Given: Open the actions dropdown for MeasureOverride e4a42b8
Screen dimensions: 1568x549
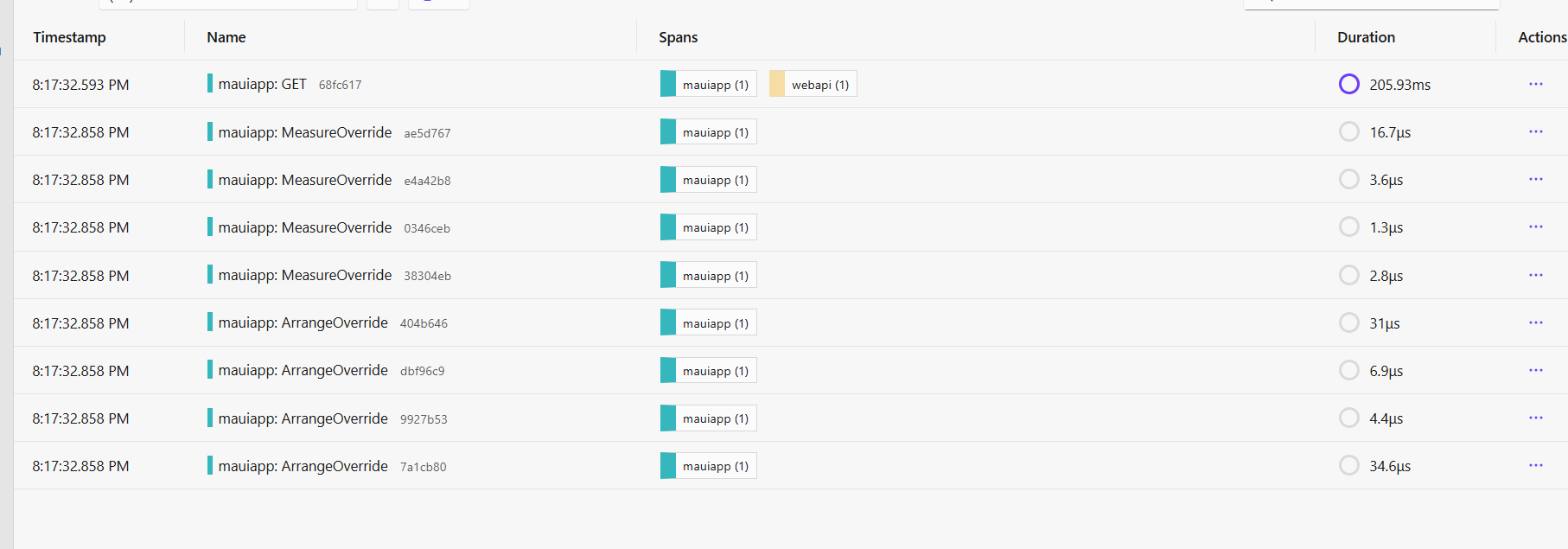Looking at the screenshot, I should click(1536, 179).
